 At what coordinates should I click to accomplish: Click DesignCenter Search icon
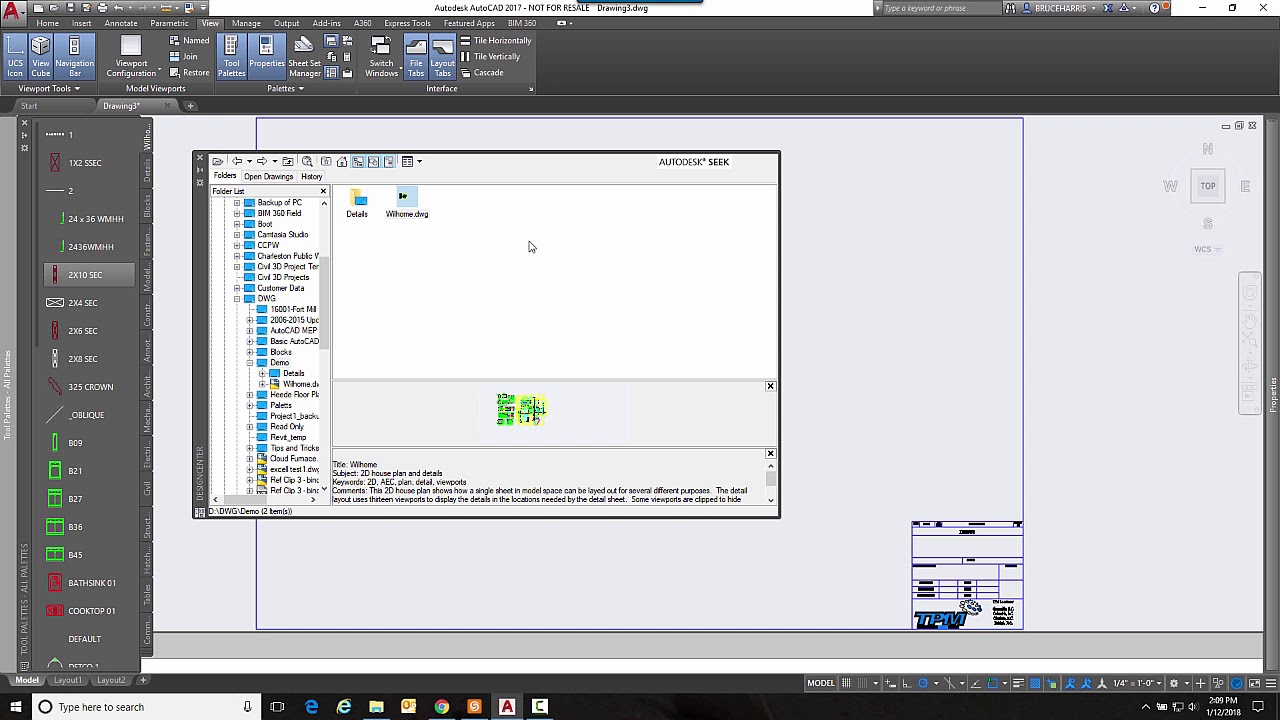(x=307, y=161)
